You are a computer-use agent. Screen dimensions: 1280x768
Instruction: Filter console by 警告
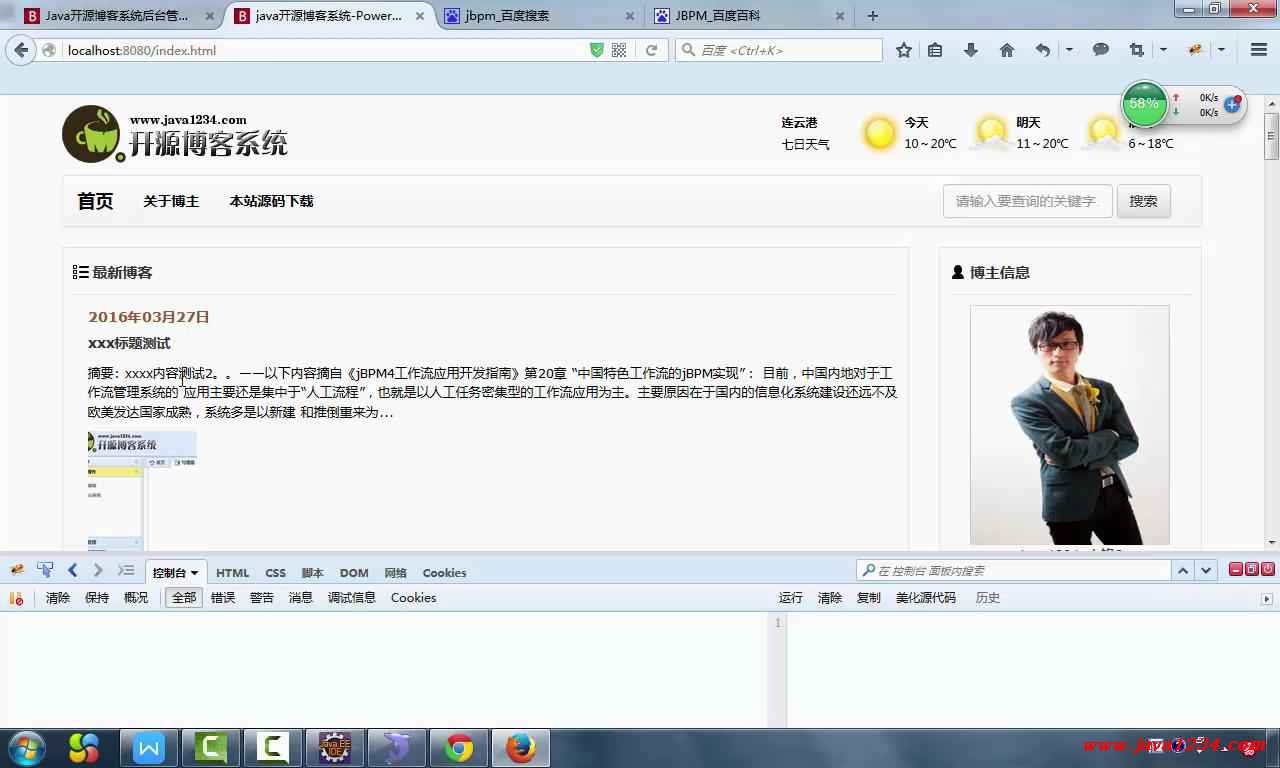pyautogui.click(x=262, y=598)
